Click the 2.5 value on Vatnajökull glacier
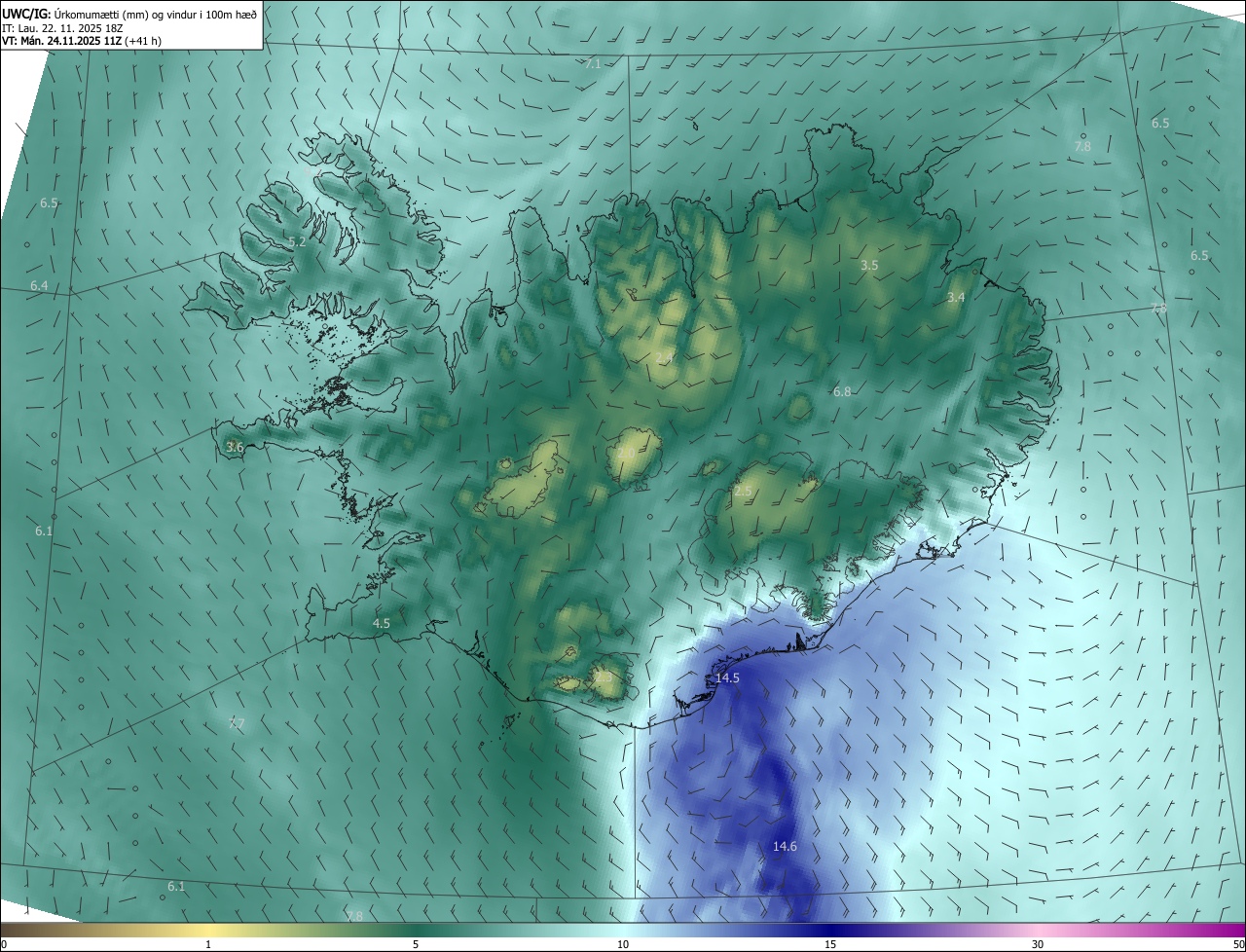1246x952 pixels. [x=743, y=492]
